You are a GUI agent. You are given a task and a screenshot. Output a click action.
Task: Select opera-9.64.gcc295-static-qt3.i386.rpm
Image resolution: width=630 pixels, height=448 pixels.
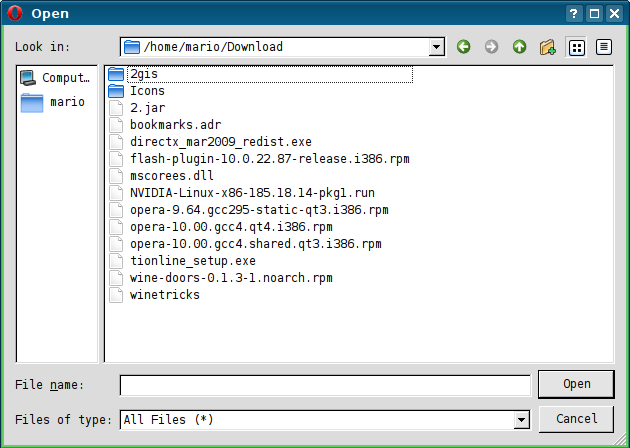249,210
